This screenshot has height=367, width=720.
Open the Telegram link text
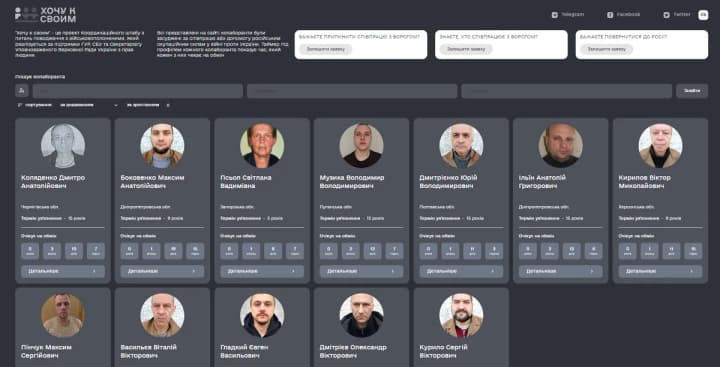pyautogui.click(x=573, y=15)
